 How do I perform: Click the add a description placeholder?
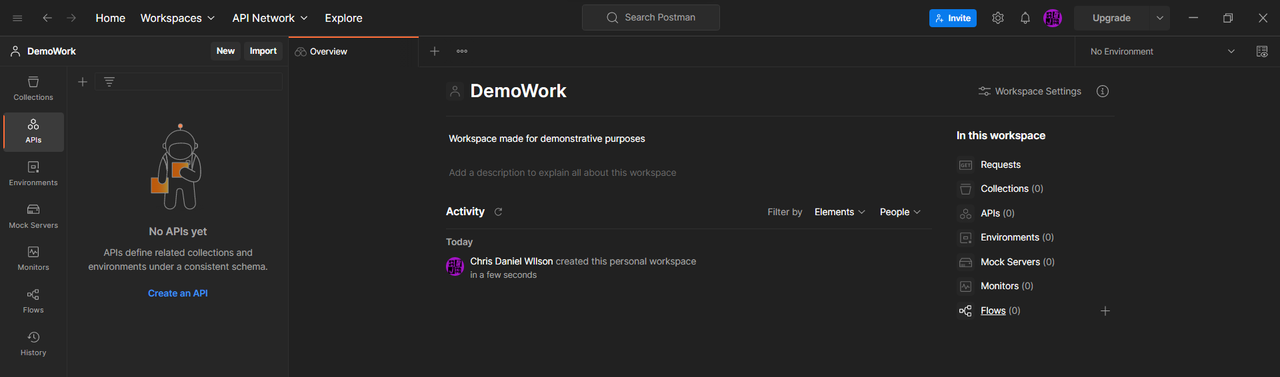562,173
